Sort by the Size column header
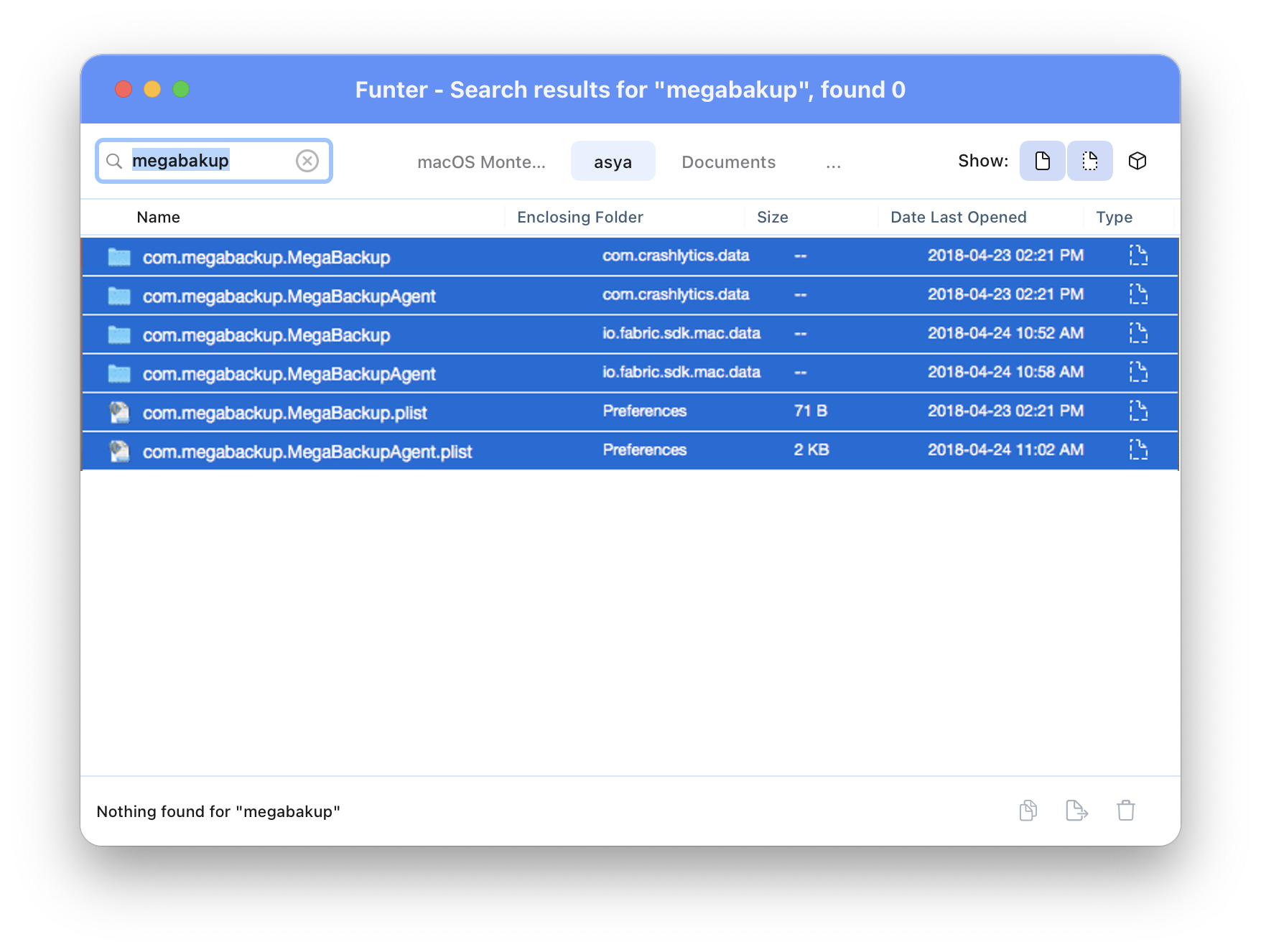 pyautogui.click(x=773, y=218)
